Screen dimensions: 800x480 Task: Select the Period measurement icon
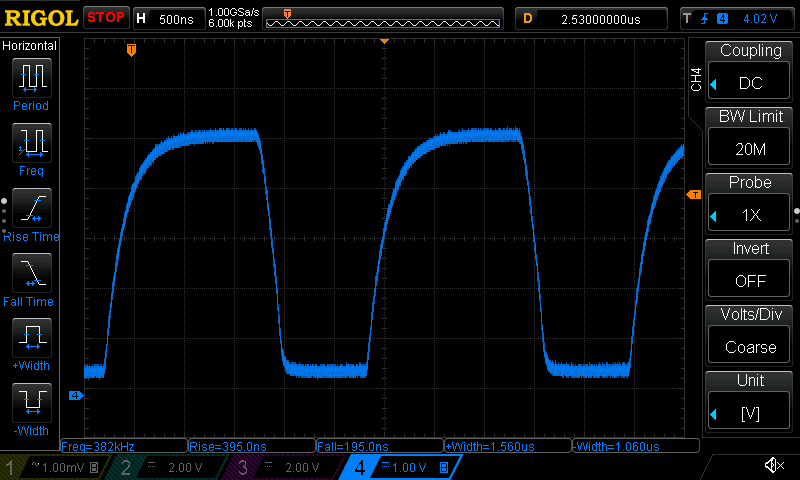[x=32, y=78]
